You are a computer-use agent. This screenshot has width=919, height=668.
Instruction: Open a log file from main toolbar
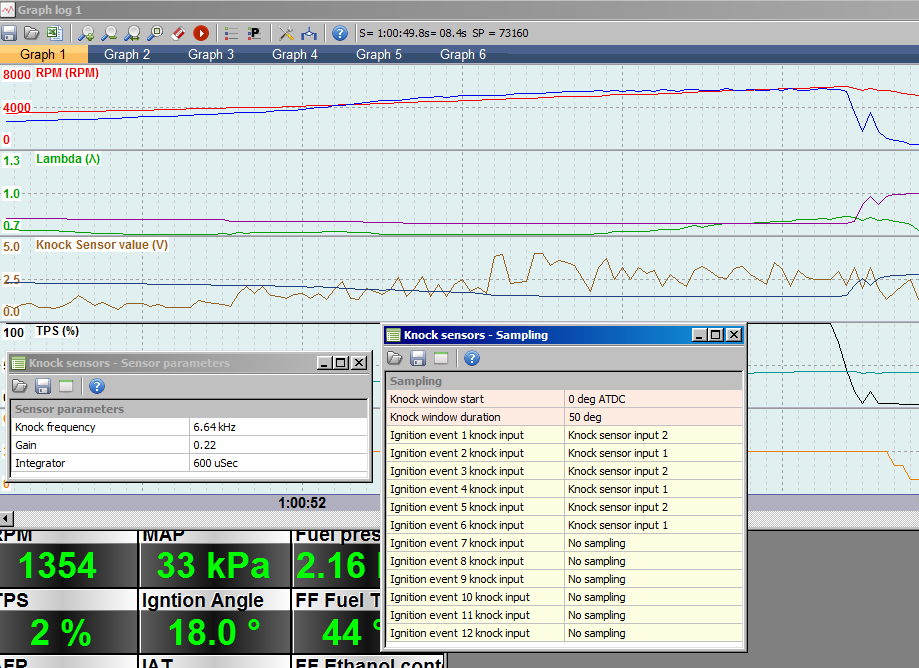(x=32, y=33)
